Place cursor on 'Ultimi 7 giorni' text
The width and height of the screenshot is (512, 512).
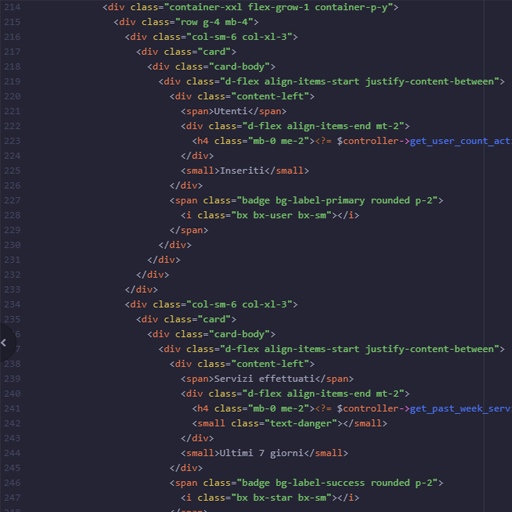click(262, 453)
